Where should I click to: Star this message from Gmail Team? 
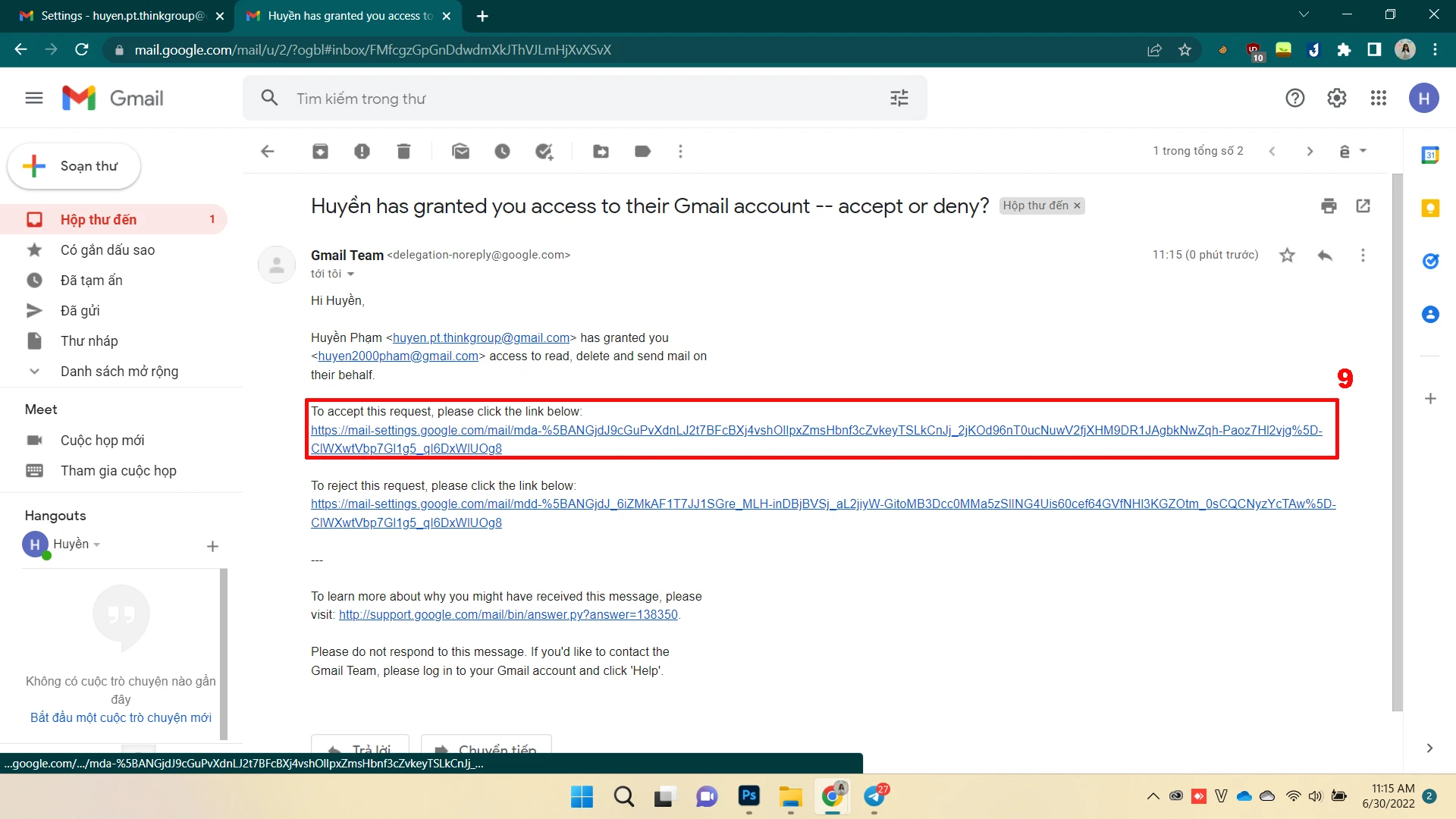[x=1287, y=256]
